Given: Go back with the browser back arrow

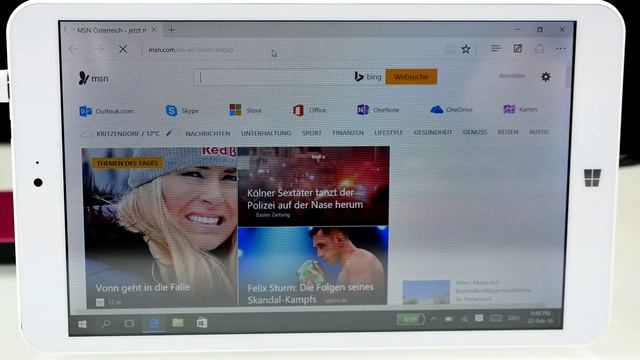Looking at the screenshot, I should pos(73,49).
